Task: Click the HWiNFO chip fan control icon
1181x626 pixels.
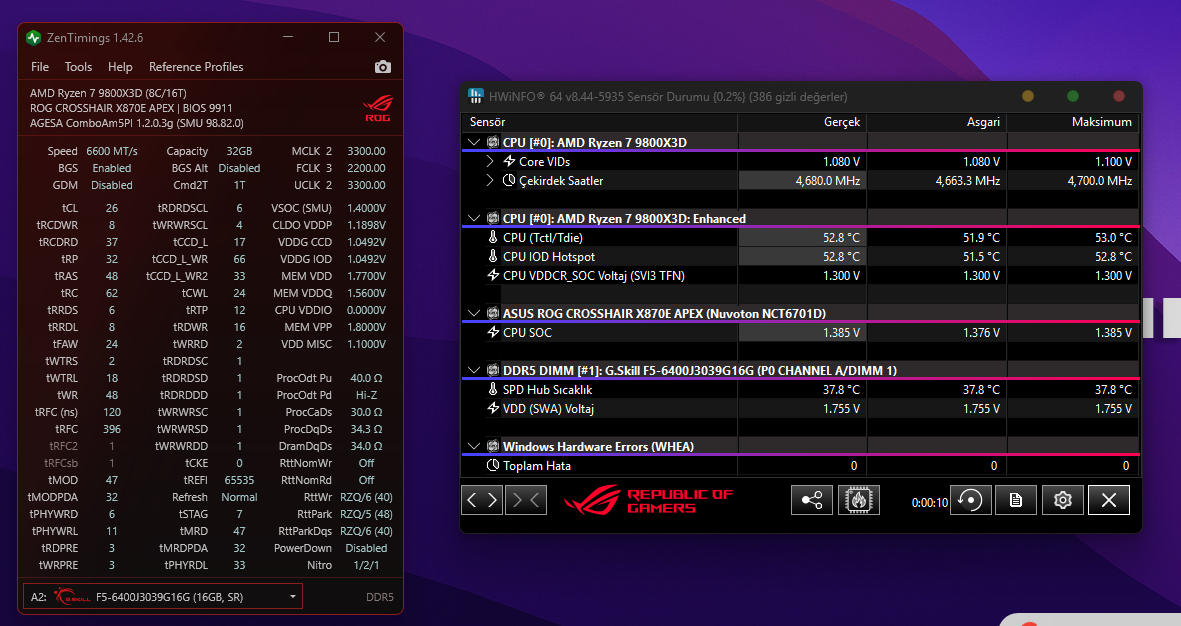Action: click(859, 499)
